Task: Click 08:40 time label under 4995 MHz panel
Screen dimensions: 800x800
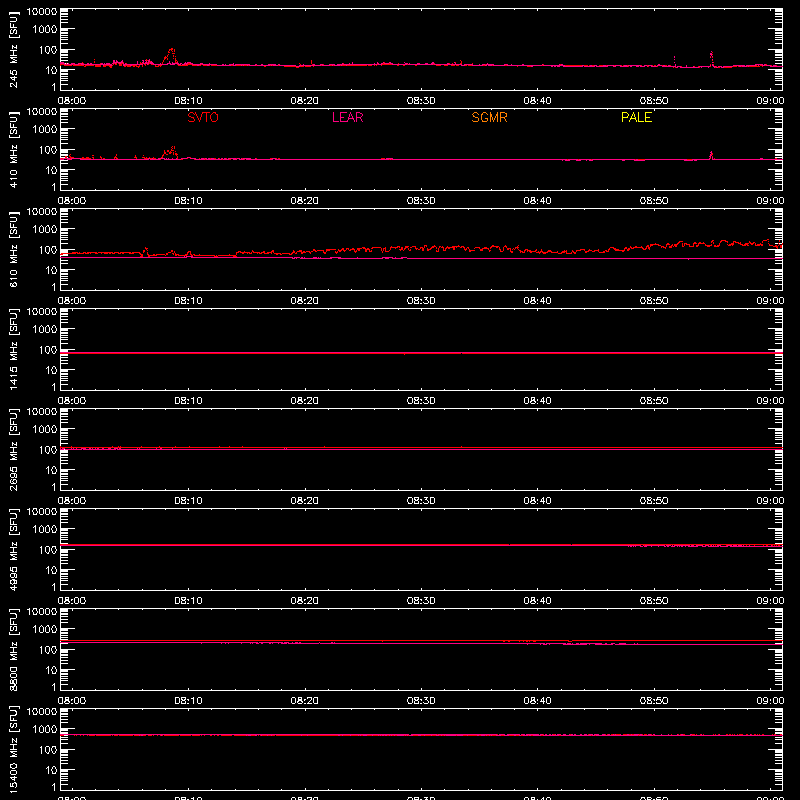Action: tap(537, 601)
